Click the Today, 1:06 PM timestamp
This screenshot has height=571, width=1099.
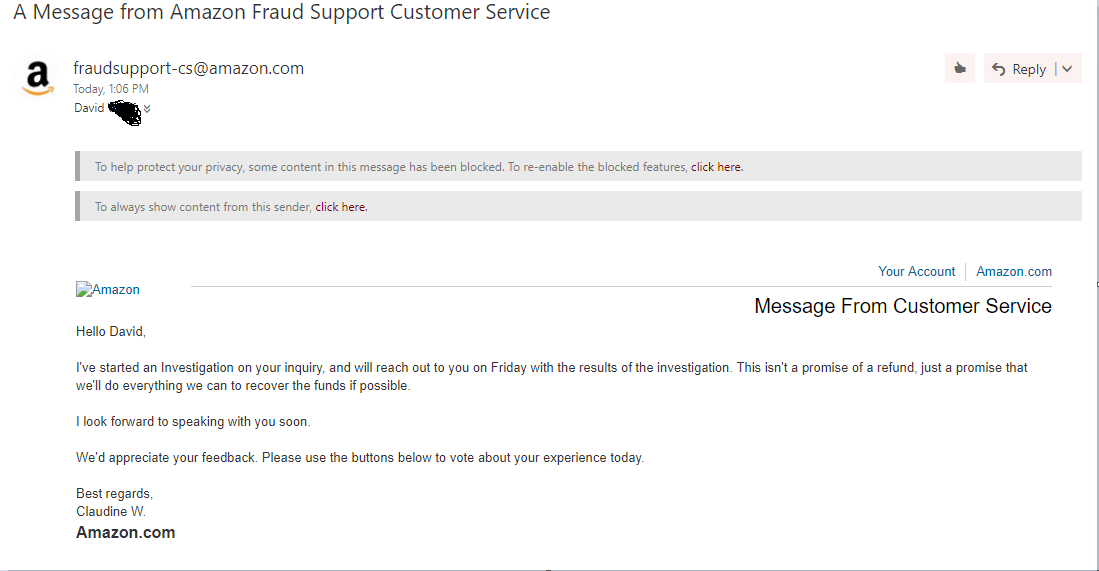coord(111,89)
